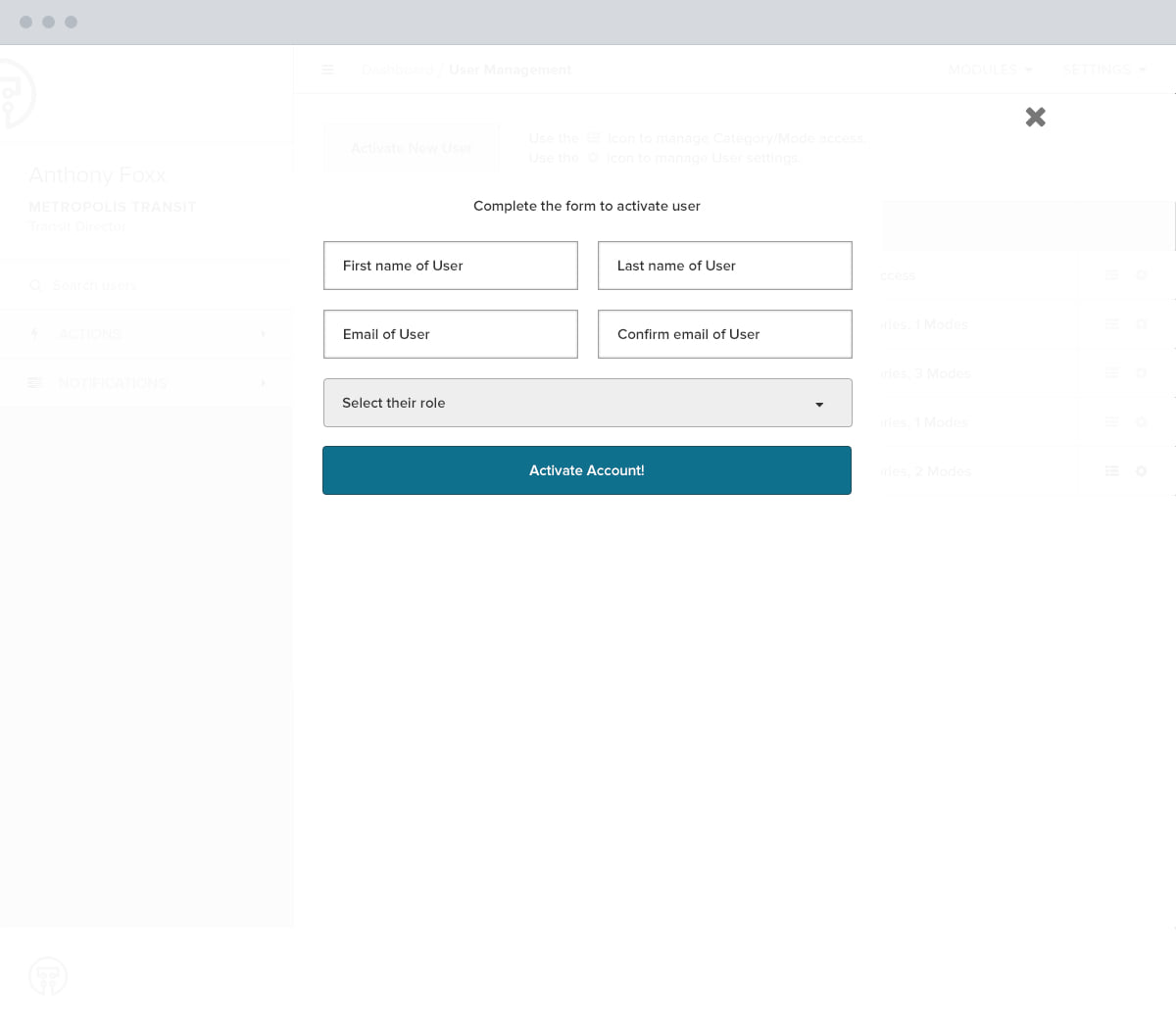
Task: Click the 'Complete the form to activate user' heading
Action: pyautogui.click(x=587, y=206)
